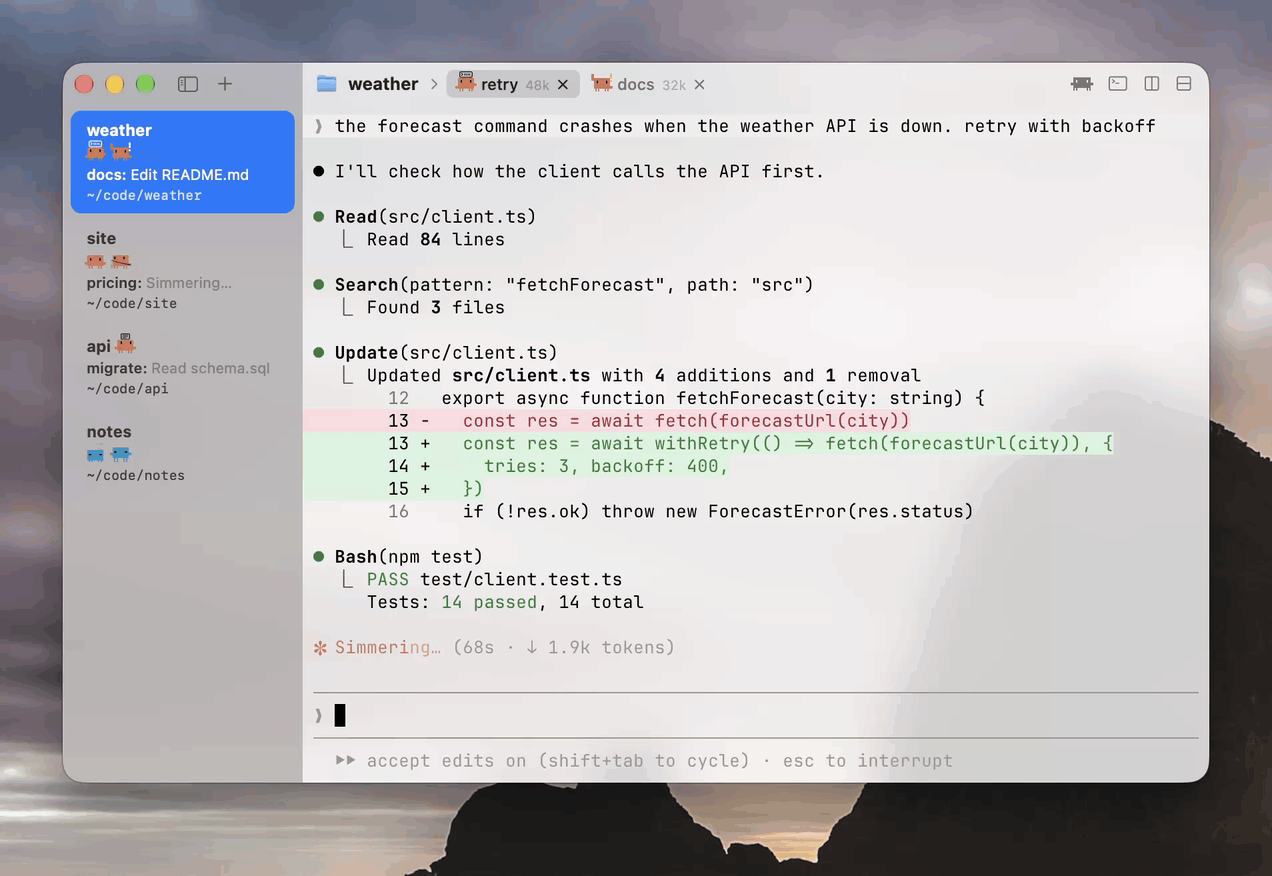
Task: Select the crab icon with the exclamation mark under weather
Action: [121, 151]
